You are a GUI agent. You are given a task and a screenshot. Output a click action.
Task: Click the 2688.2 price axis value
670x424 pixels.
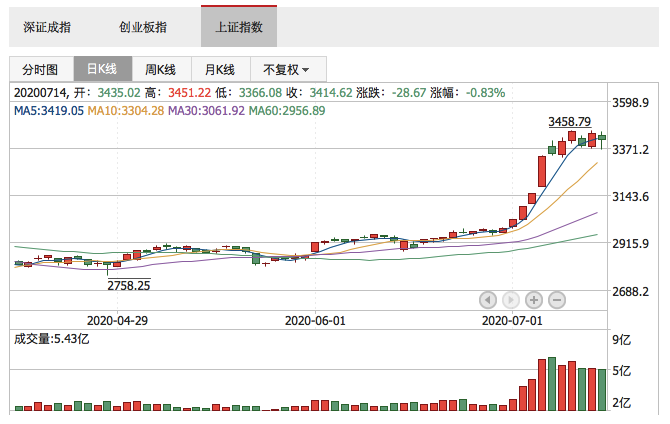click(630, 292)
